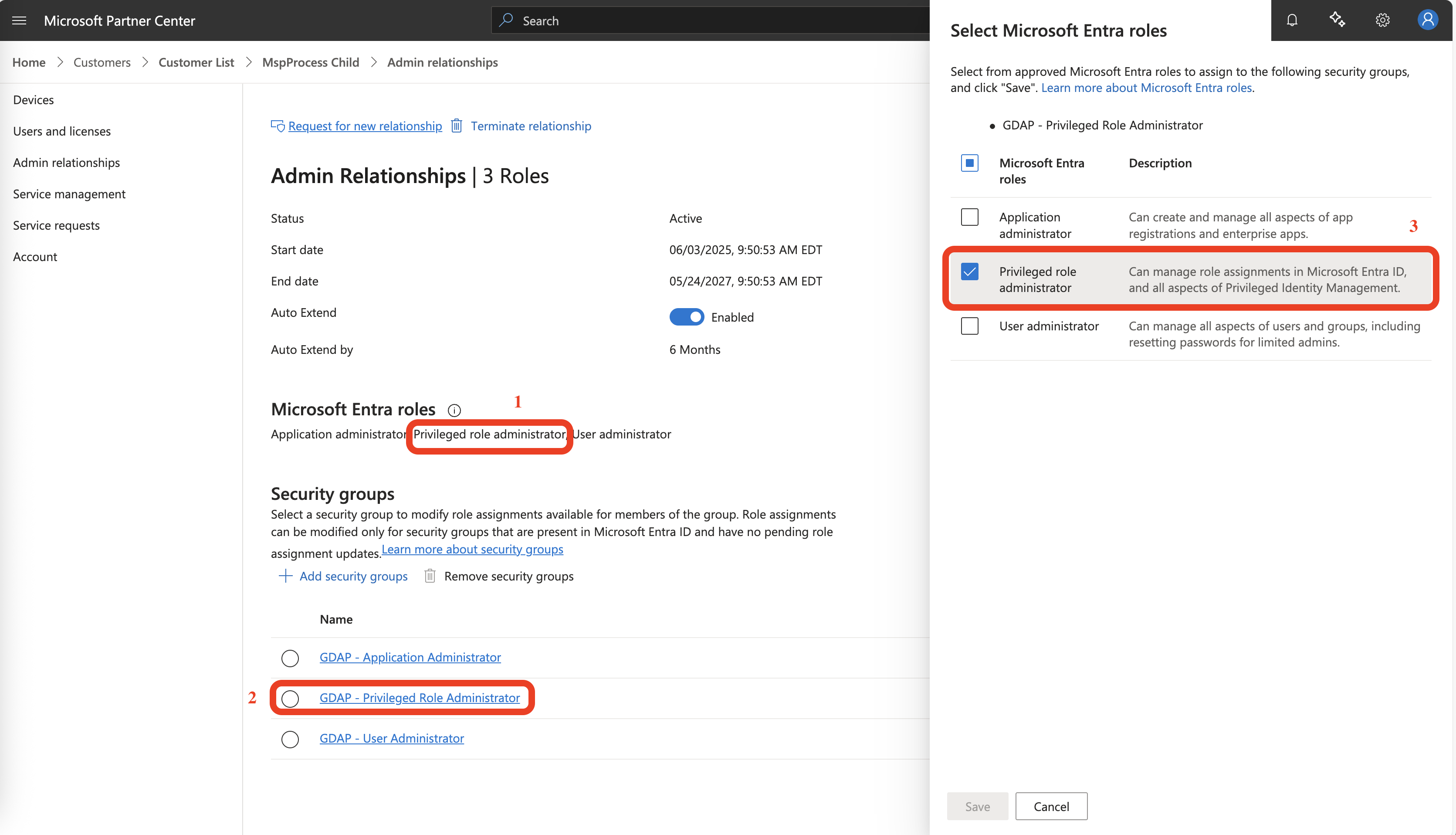Viewport: 1456px width, 835px height.
Task: Toggle the Auto Extend switch
Action: [x=687, y=317]
